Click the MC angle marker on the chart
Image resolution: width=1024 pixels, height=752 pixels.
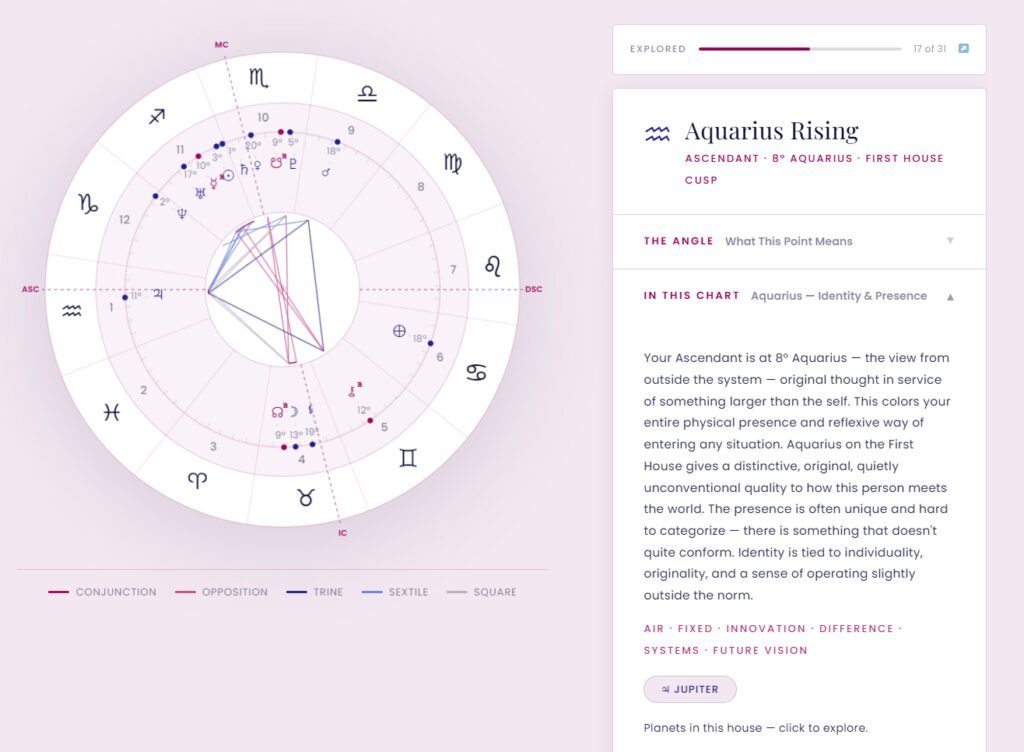tap(222, 44)
